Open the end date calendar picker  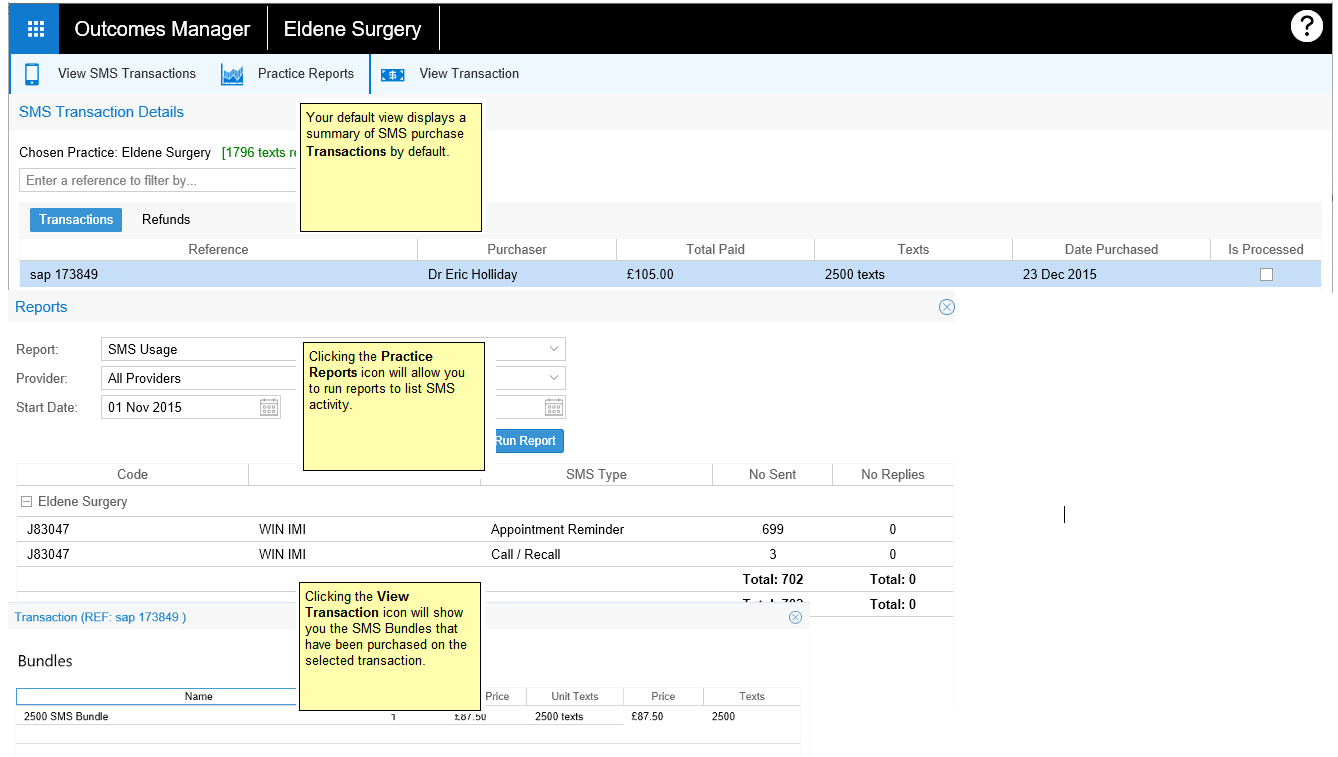554,407
